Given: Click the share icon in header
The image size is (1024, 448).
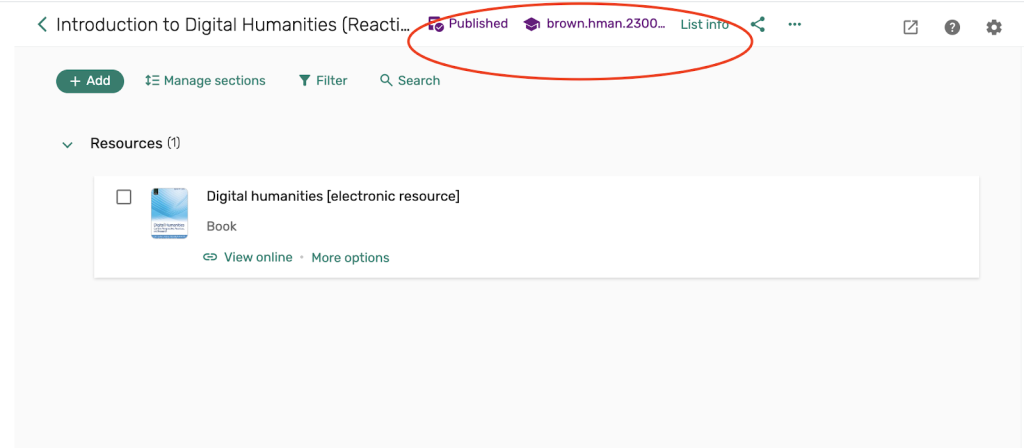Looking at the screenshot, I should (758, 25).
